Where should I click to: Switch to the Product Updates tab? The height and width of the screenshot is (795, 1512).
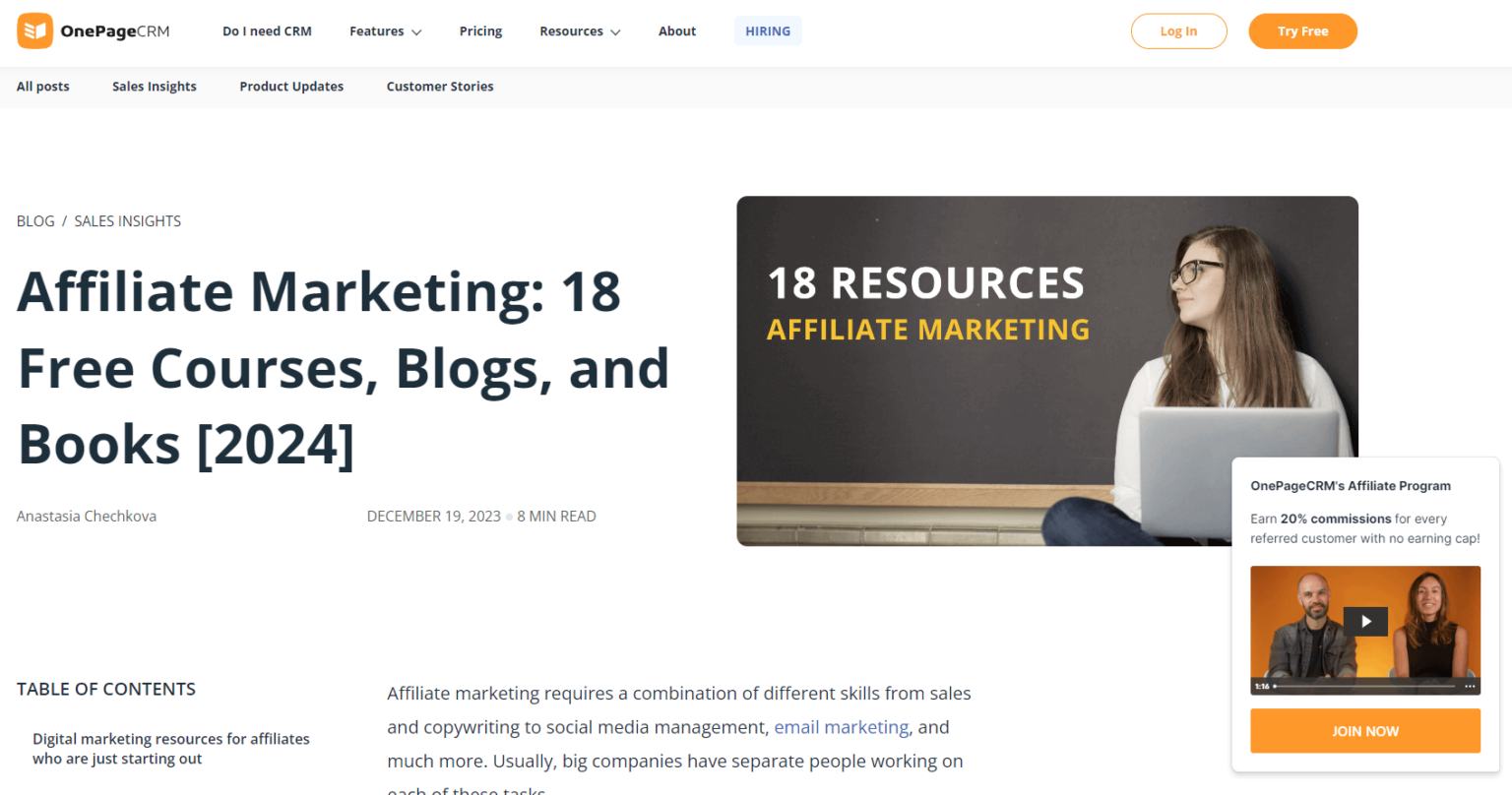[x=291, y=87]
